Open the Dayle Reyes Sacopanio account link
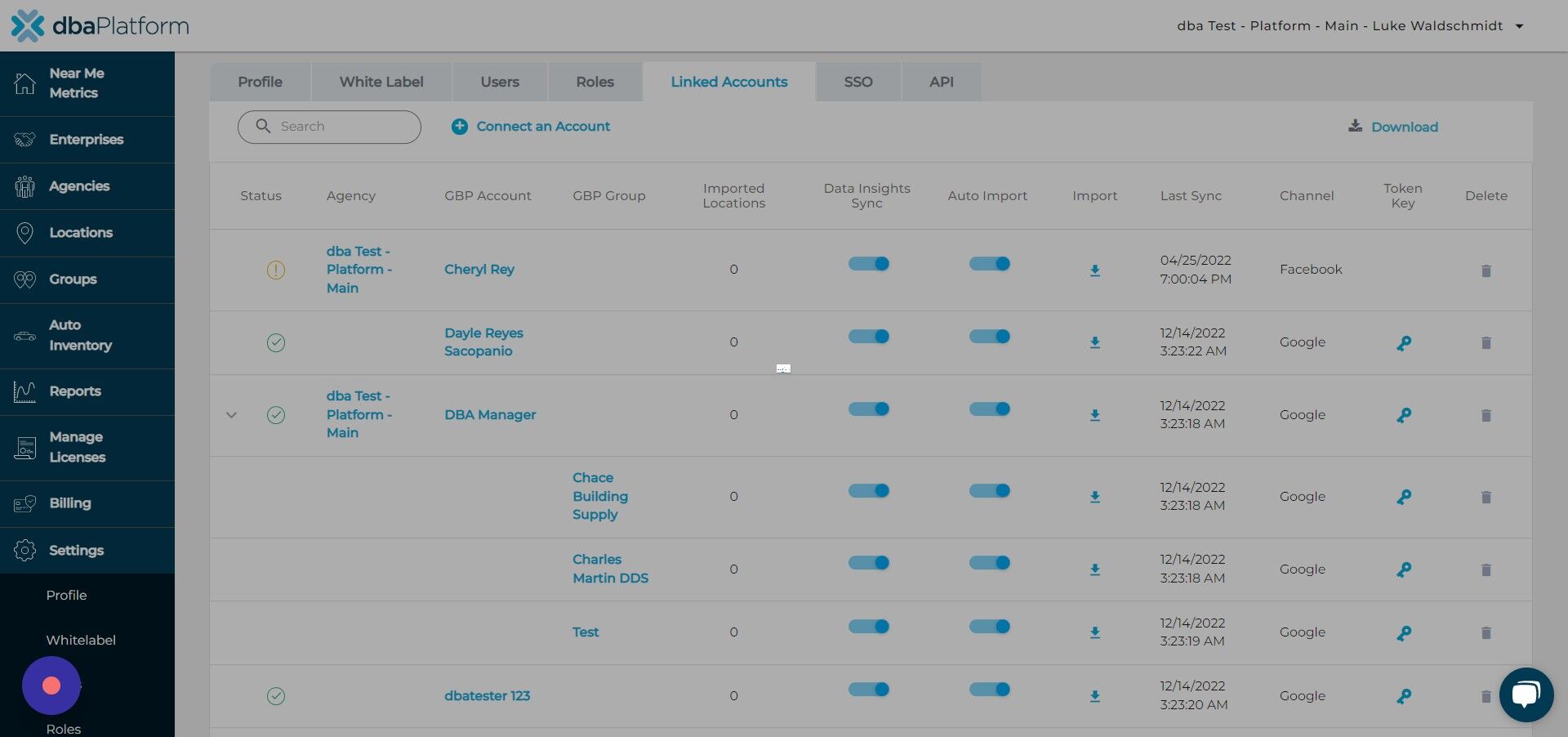 pyautogui.click(x=483, y=342)
